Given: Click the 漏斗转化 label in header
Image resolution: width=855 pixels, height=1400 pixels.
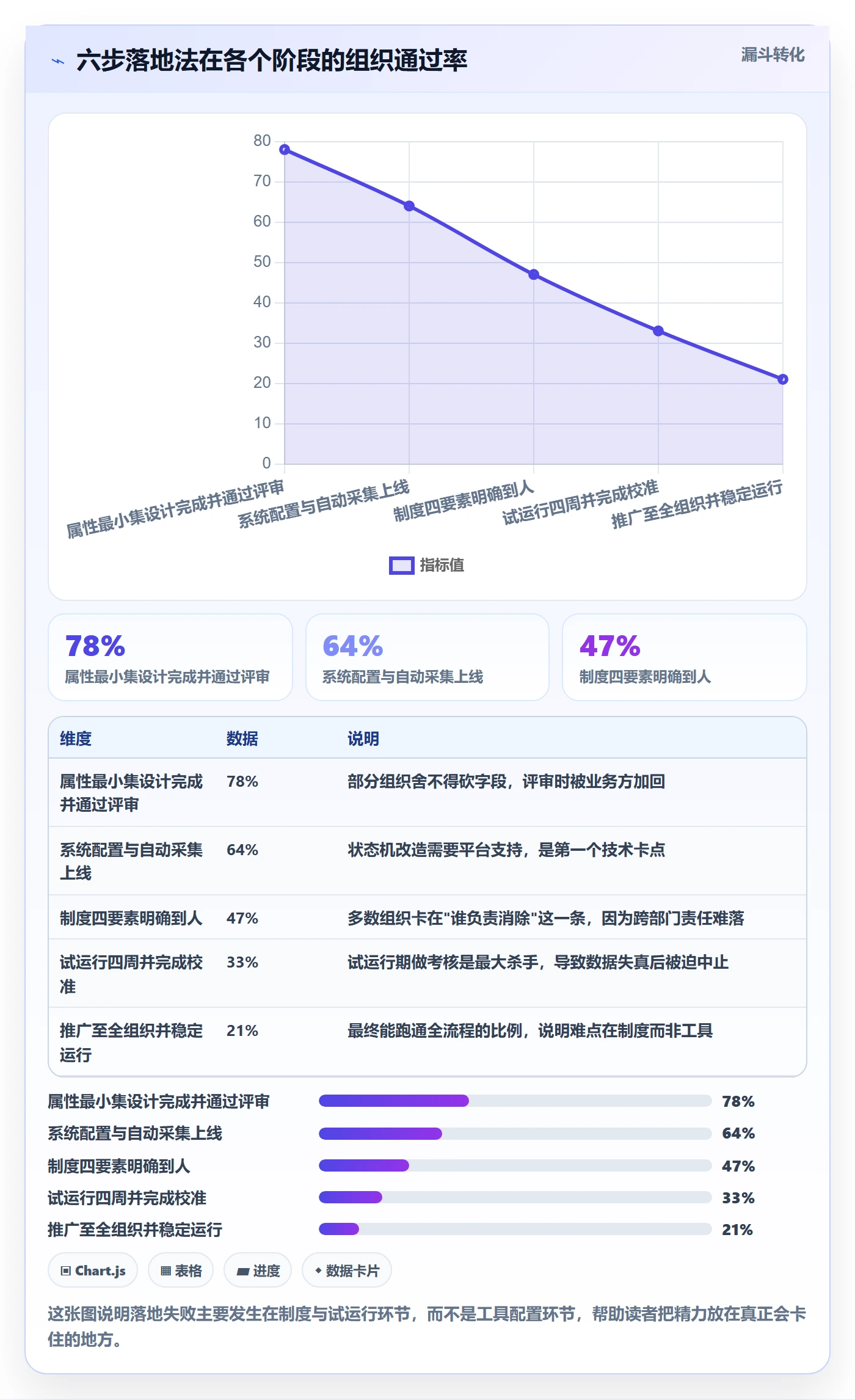Looking at the screenshot, I should [773, 55].
